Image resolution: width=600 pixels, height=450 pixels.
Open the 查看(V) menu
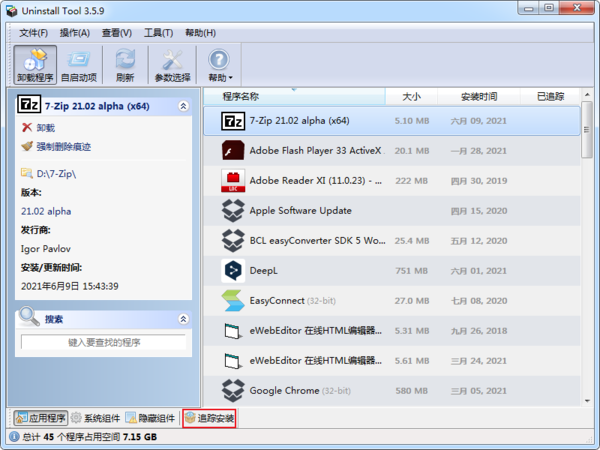[117, 33]
